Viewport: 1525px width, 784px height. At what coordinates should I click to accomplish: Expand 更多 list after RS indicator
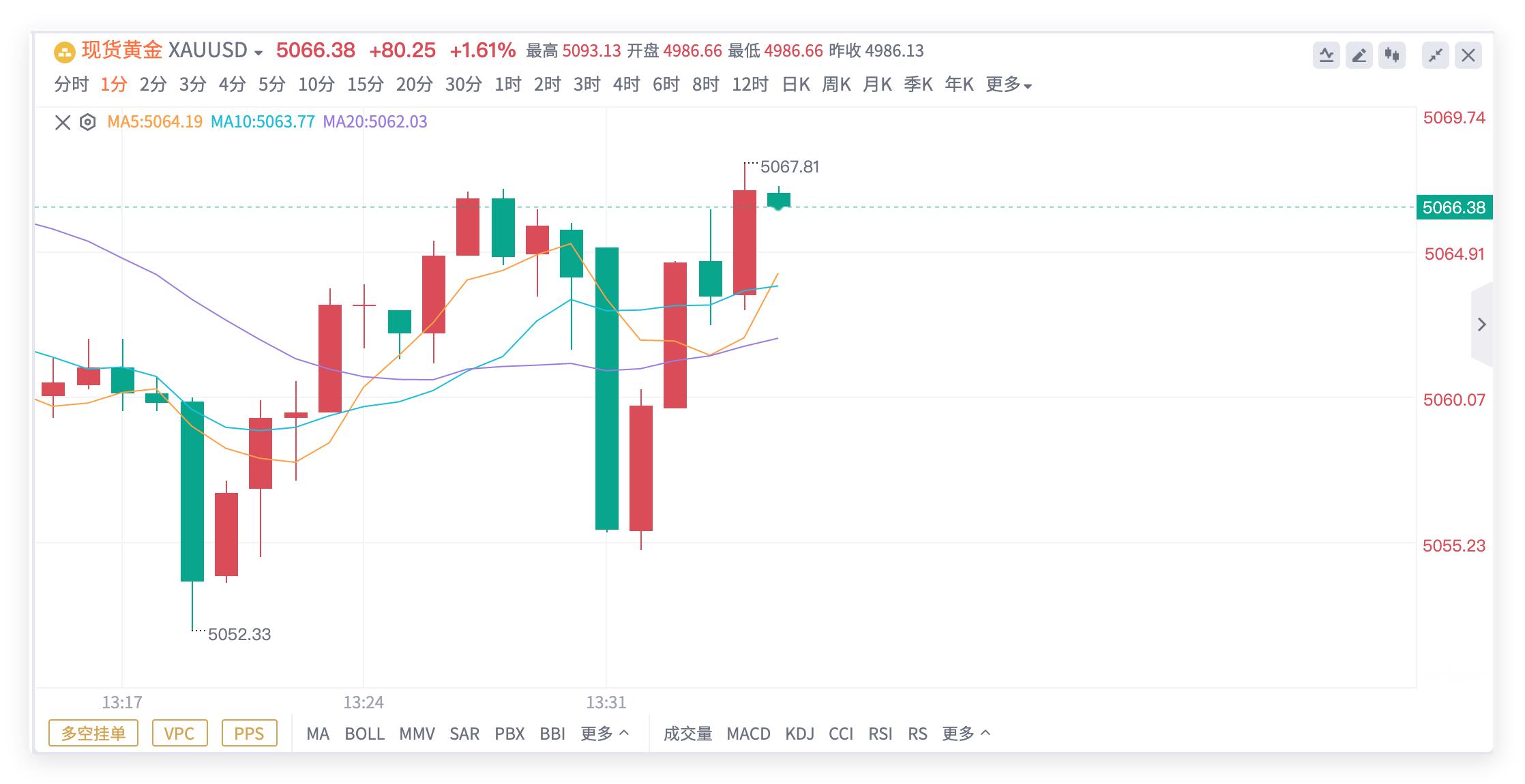pyautogui.click(x=966, y=734)
